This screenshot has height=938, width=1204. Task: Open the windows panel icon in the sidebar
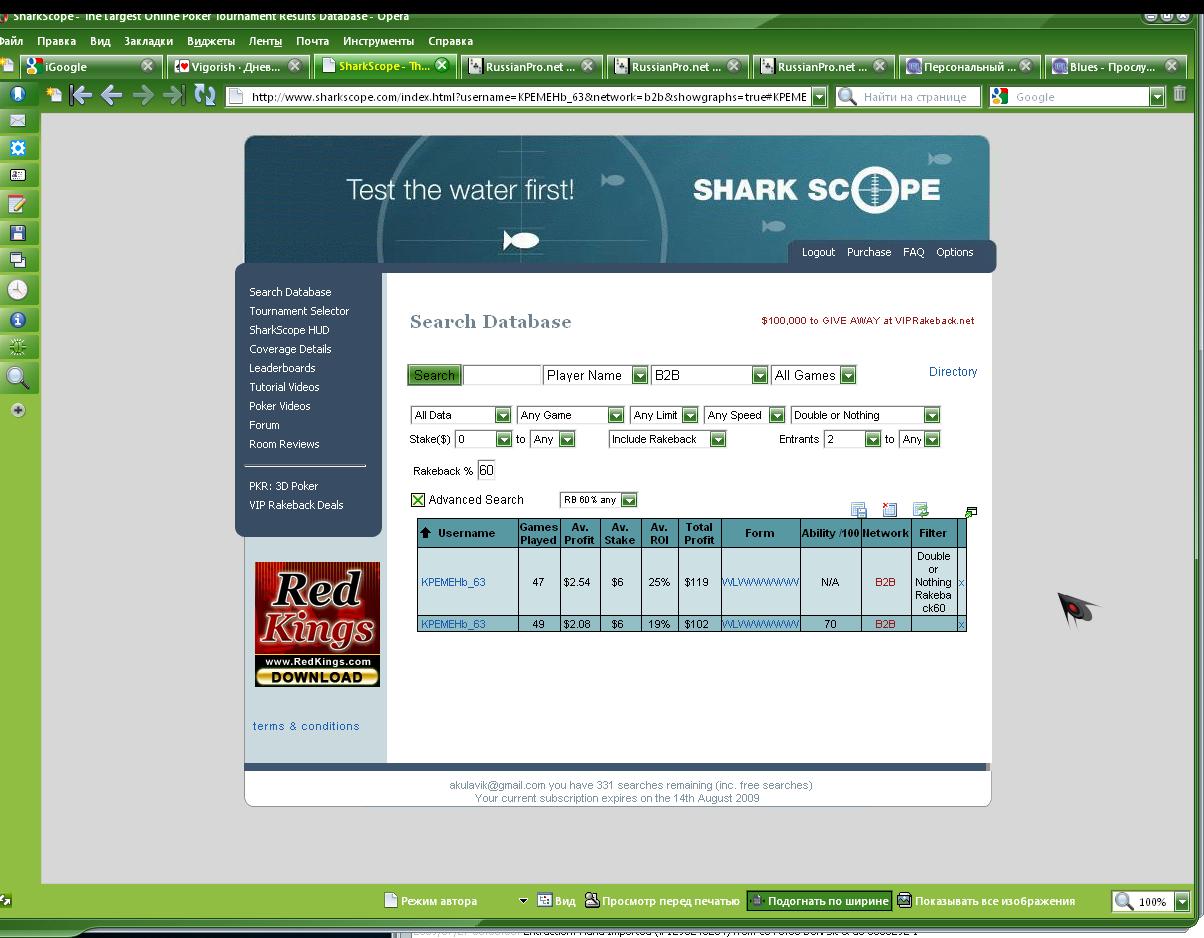(x=17, y=260)
